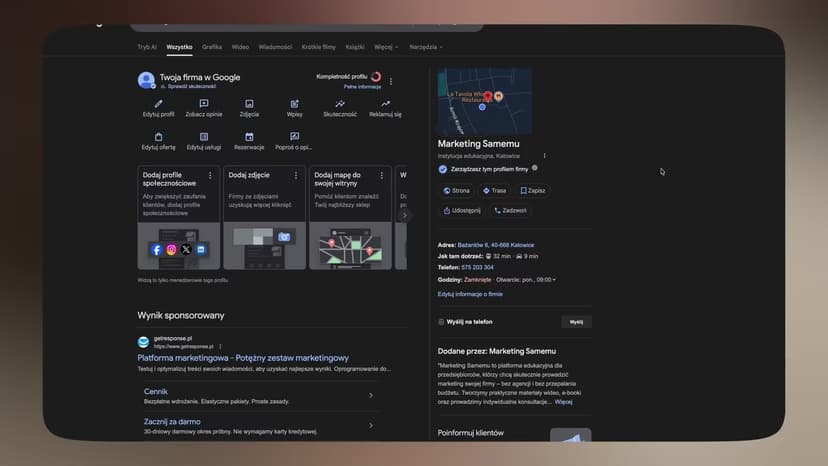Open options on Dodaj profile społecznościowe card

(210, 175)
